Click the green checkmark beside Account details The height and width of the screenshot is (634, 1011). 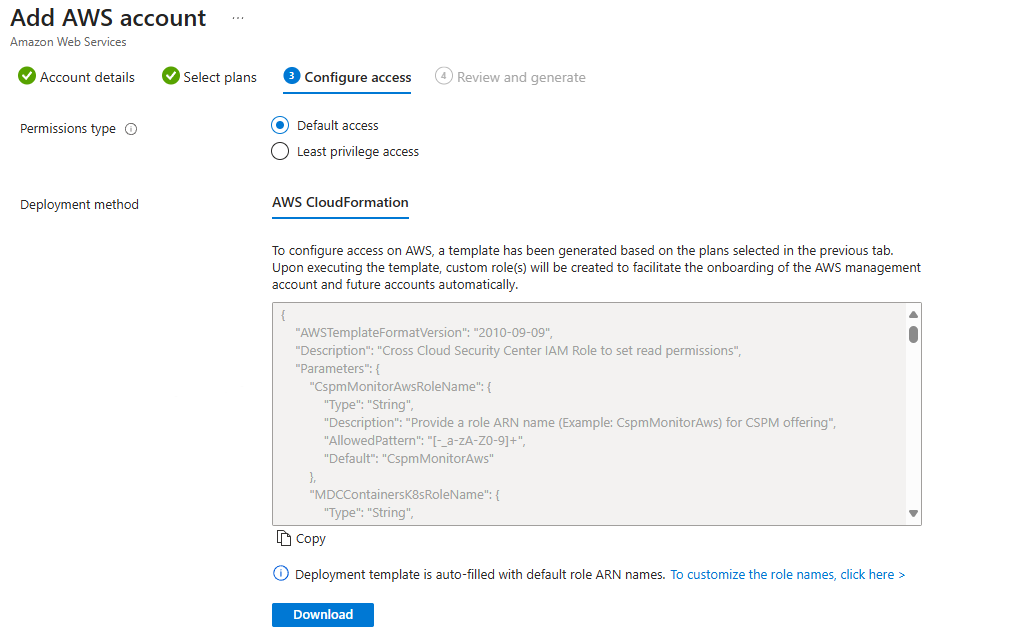click(x=26, y=76)
